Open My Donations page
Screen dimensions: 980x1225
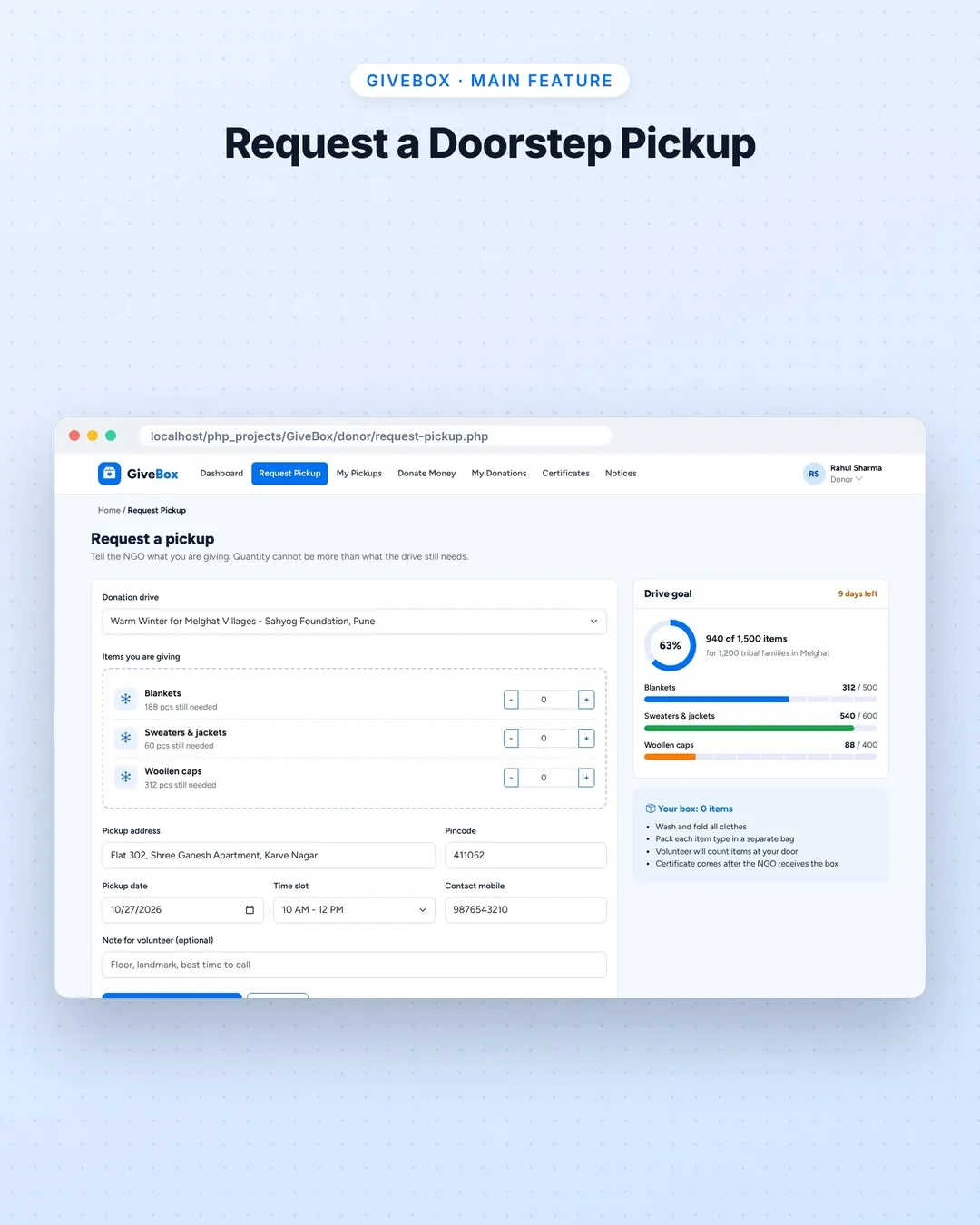point(499,474)
